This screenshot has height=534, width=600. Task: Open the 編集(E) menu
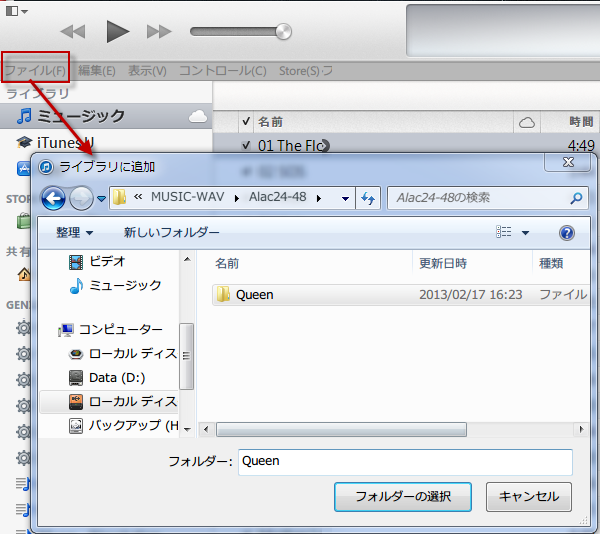96,71
